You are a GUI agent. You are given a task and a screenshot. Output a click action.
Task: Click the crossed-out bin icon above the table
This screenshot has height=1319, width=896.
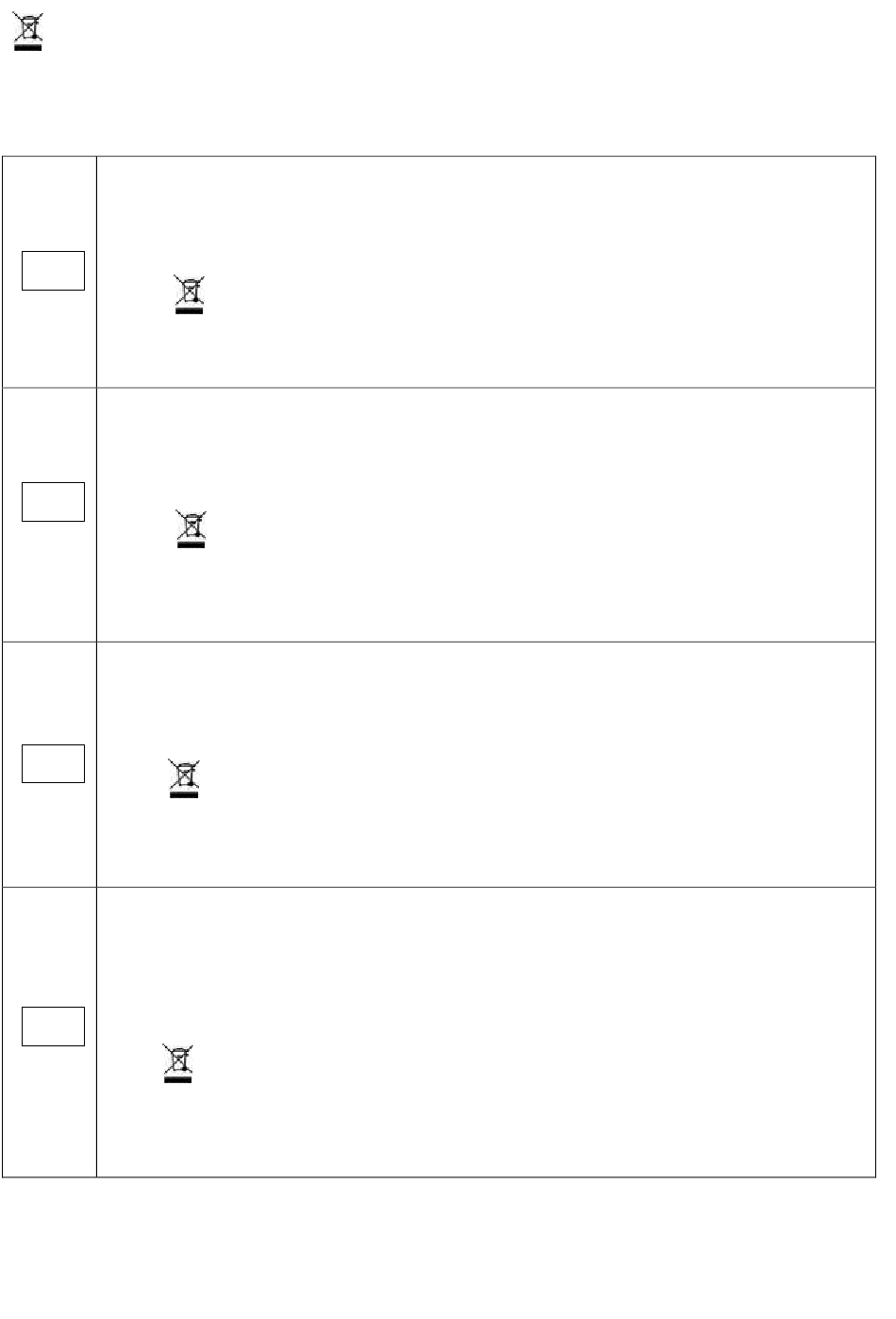point(28,32)
